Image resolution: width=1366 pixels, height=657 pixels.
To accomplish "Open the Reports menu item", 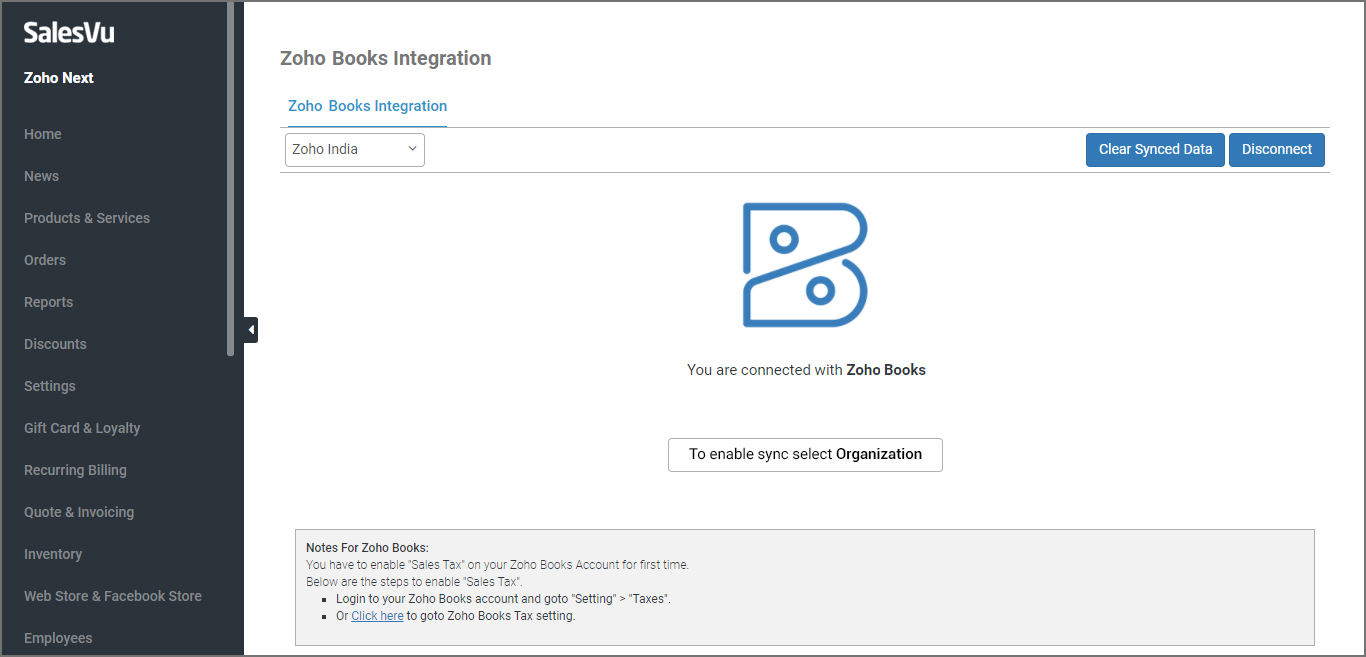I will (49, 302).
